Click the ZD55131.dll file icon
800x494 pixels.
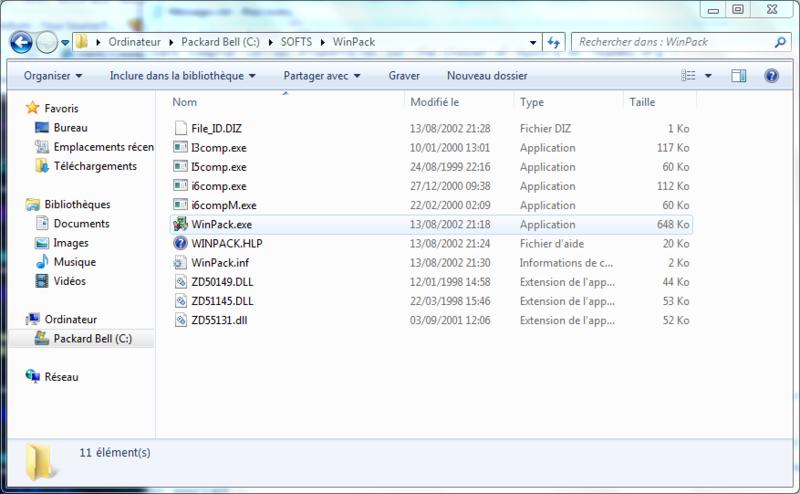point(181,320)
